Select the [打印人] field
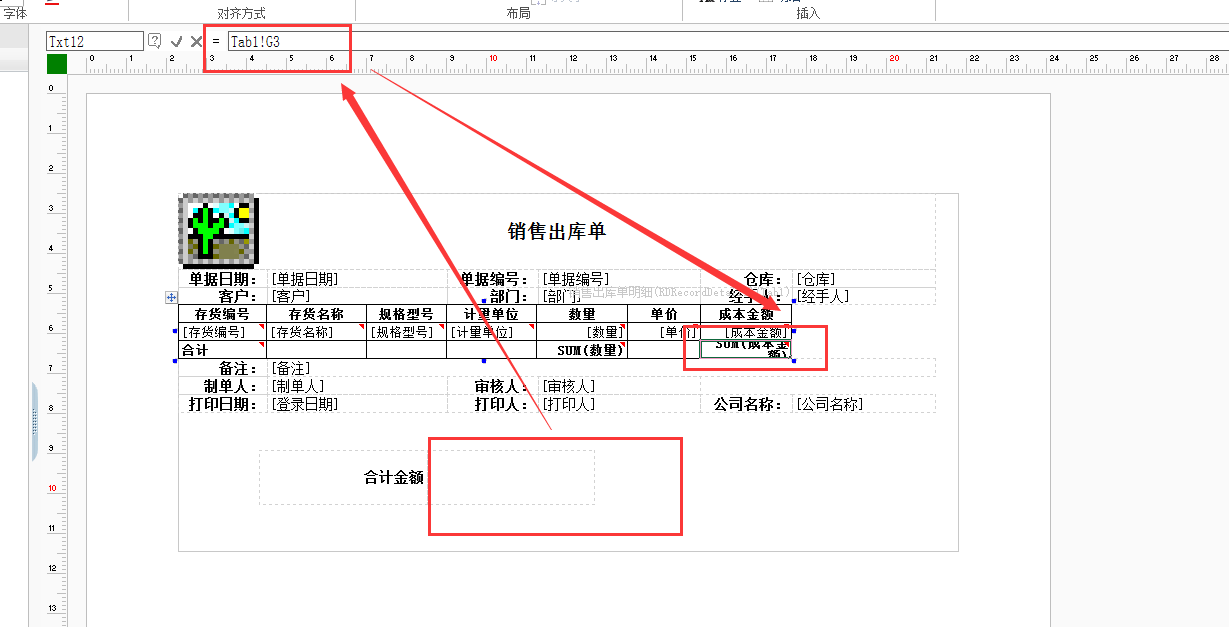Screen dimensions: 1229x627 (x=567, y=404)
